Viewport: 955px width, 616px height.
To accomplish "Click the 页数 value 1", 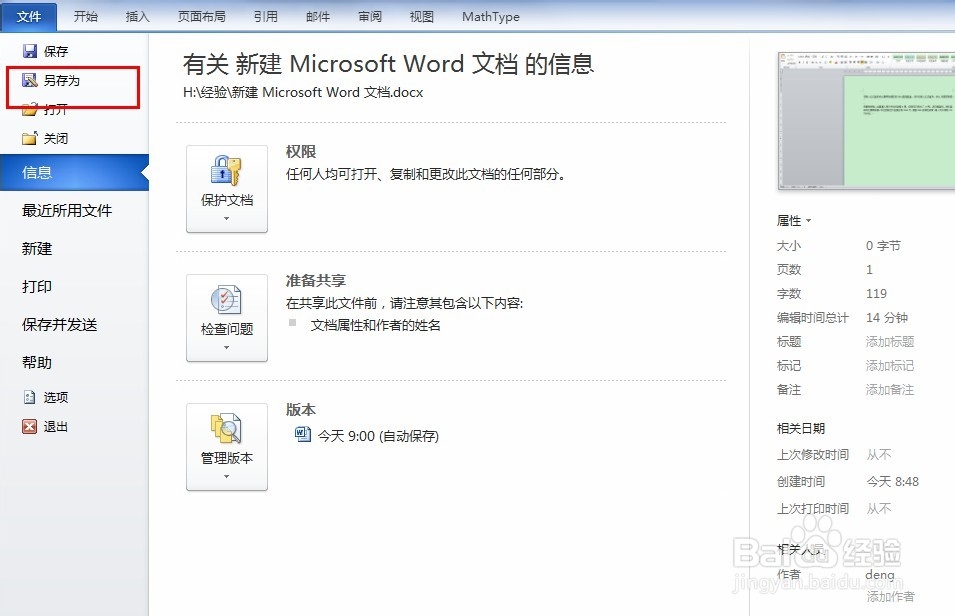I will coord(870,269).
